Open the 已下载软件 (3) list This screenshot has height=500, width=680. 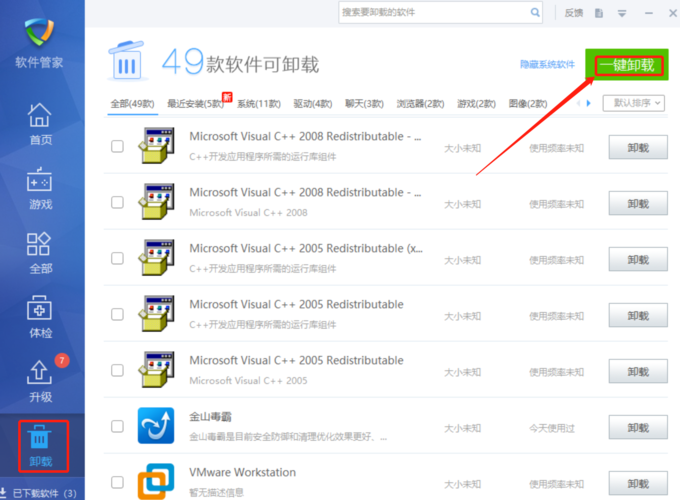tap(44, 493)
